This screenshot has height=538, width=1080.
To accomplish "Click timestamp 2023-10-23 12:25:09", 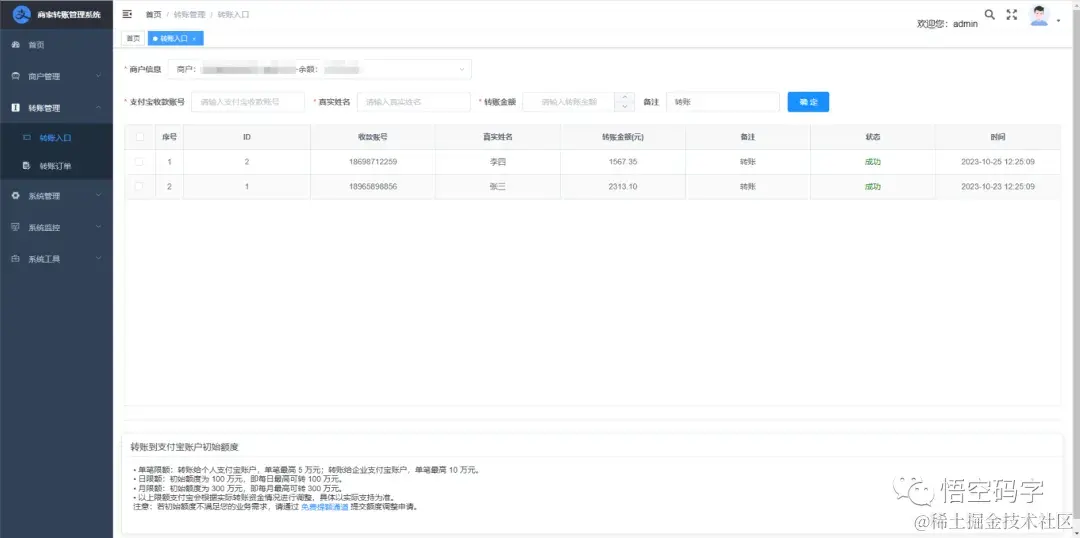I will pos(998,187).
